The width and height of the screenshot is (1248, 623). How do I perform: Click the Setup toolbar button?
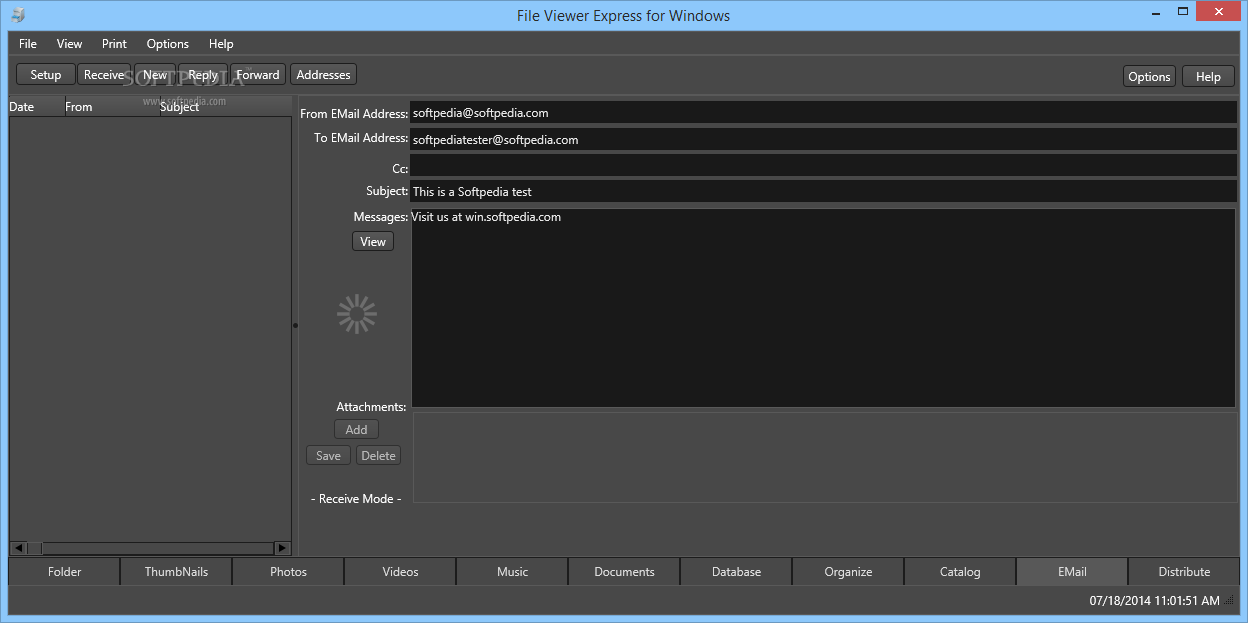[x=46, y=75]
